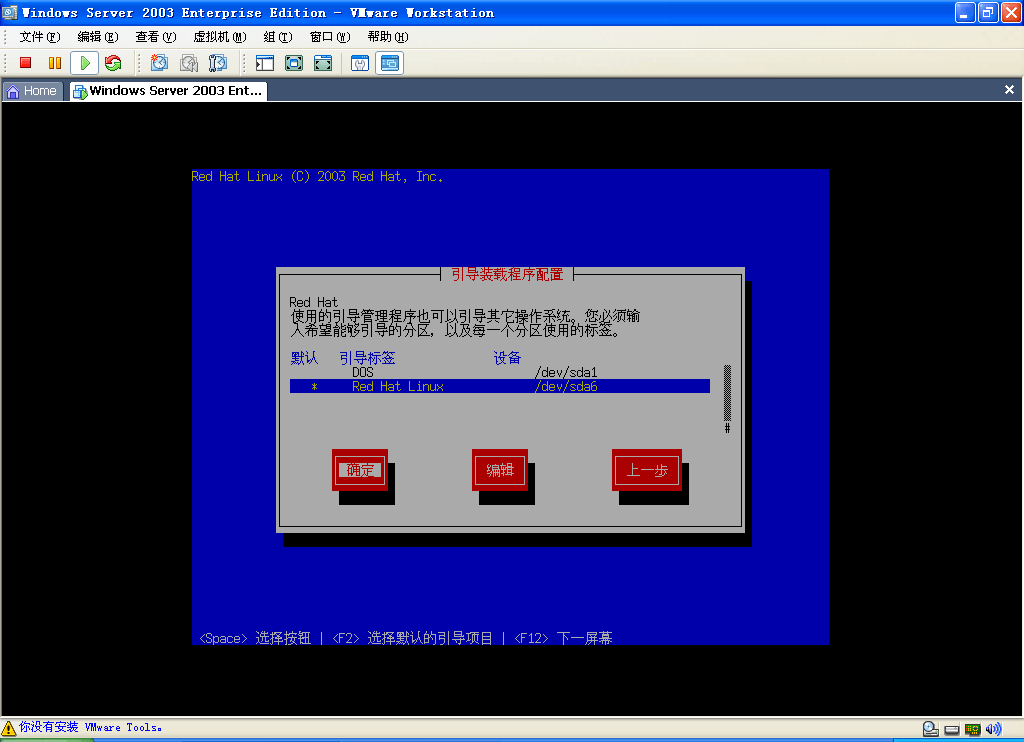Click the <Space> 选择按钮 hint text
This screenshot has width=1024, height=742.
click(x=255, y=638)
